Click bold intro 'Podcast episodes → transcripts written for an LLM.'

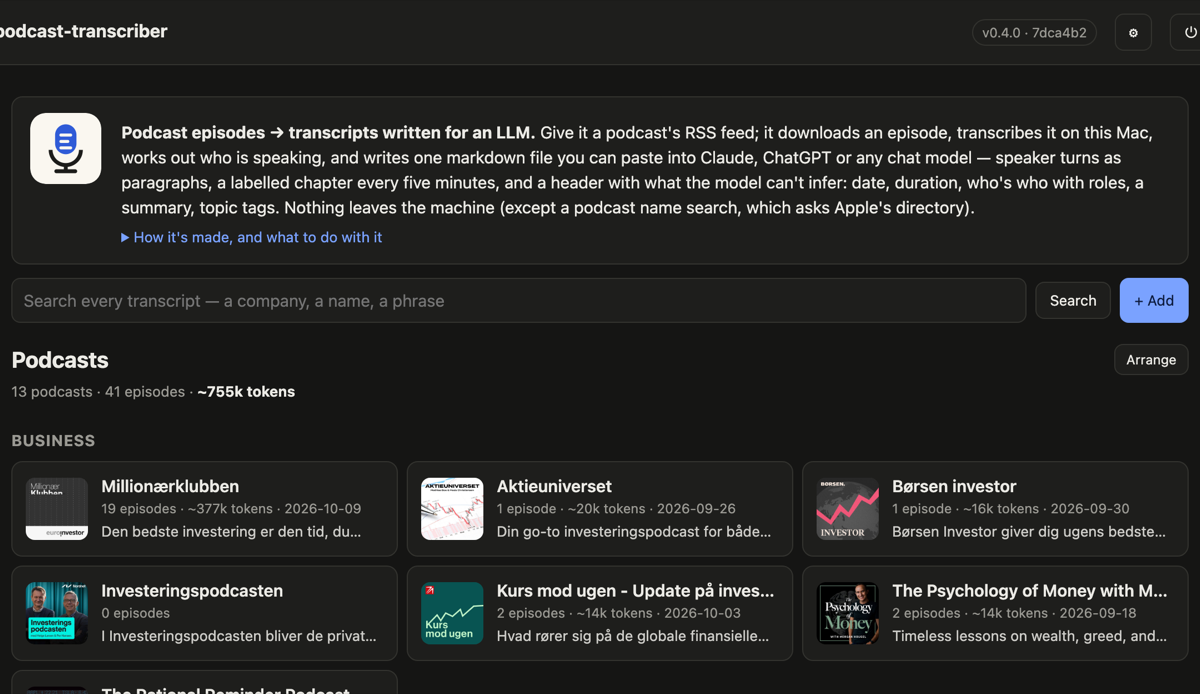tap(329, 133)
